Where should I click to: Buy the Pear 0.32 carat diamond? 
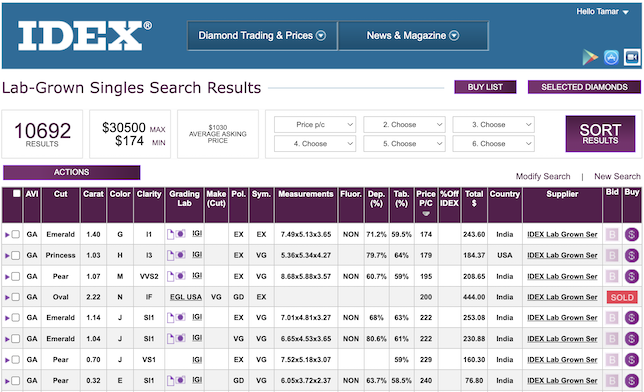632,380
